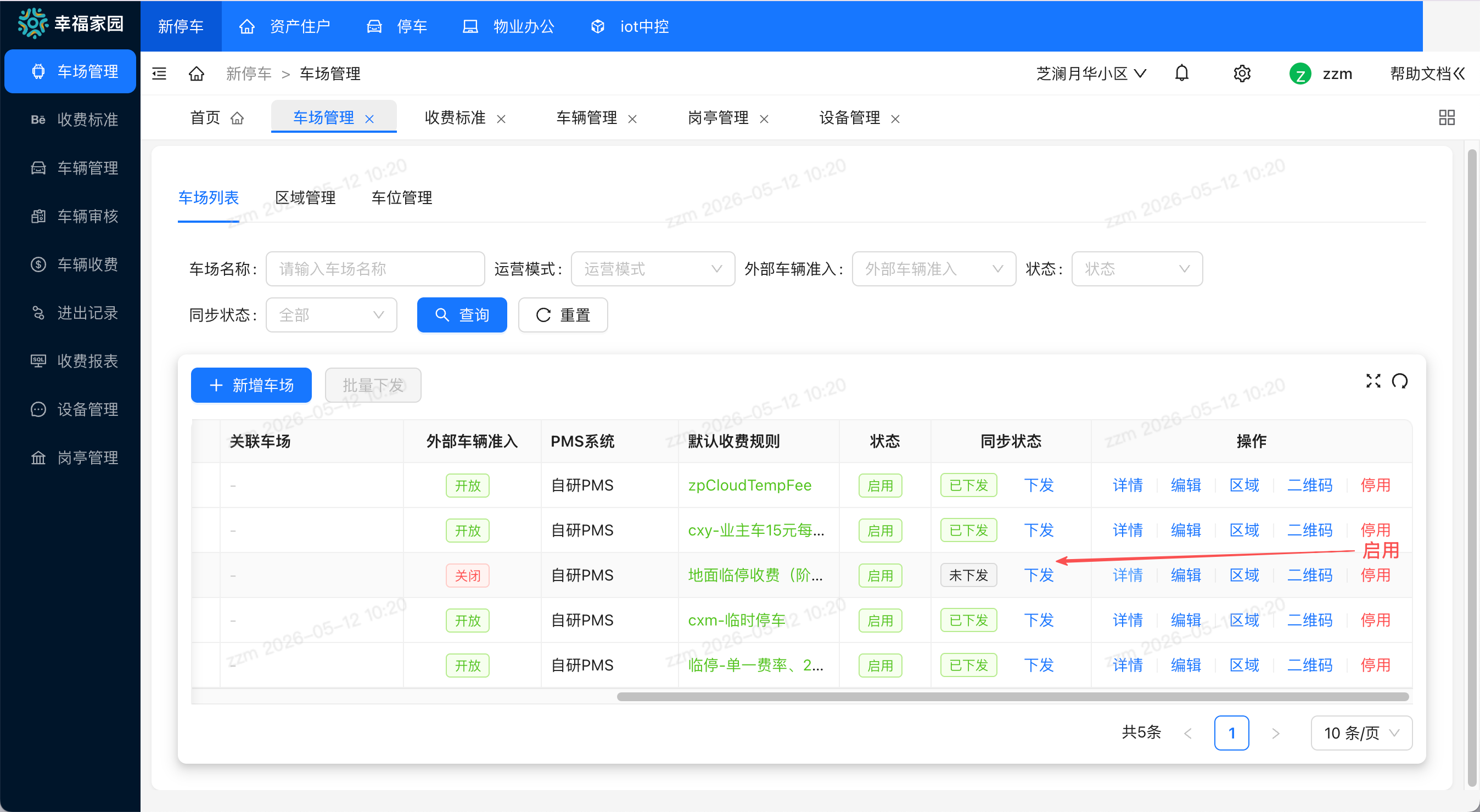Open the 外部车辆准入 dropdown
The image size is (1480, 812).
coord(934,269)
